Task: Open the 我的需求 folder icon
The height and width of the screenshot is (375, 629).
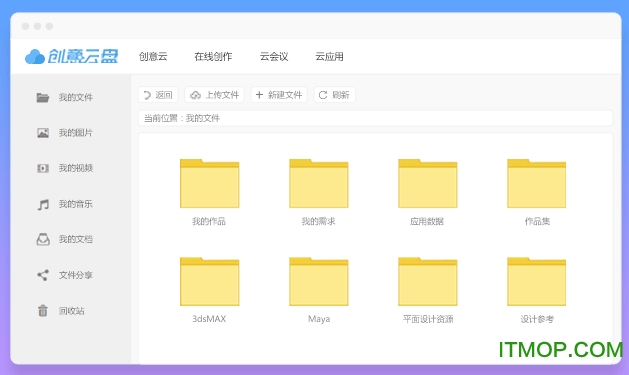Action: click(x=319, y=183)
